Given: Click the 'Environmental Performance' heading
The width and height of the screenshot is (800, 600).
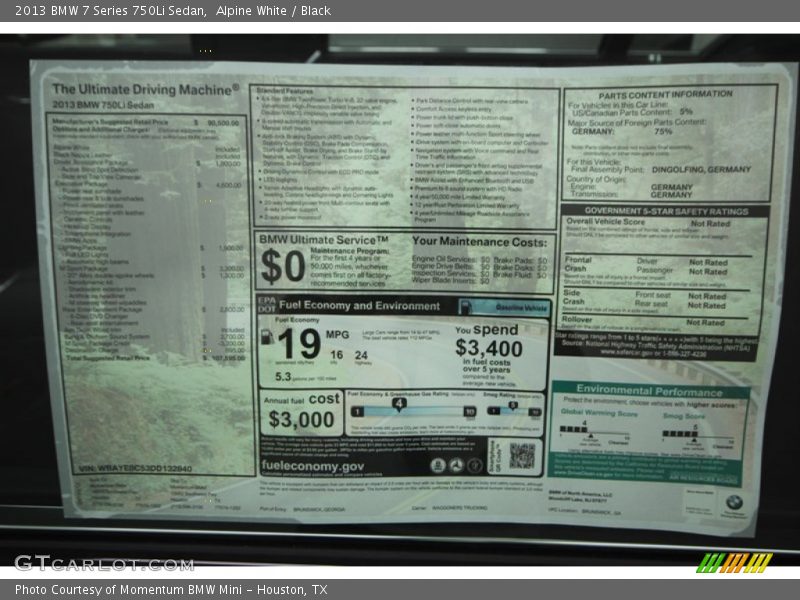Looking at the screenshot, I should pos(649,391).
